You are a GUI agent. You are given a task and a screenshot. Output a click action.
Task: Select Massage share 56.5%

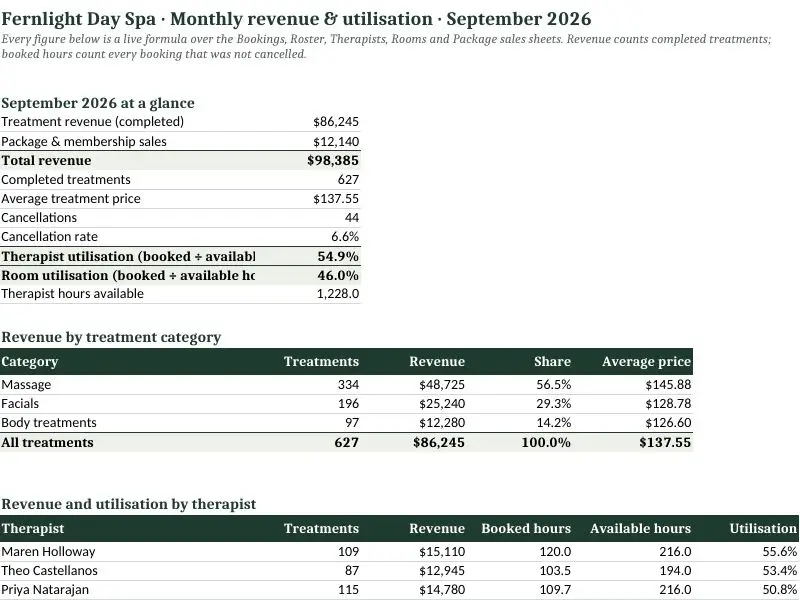click(x=554, y=384)
